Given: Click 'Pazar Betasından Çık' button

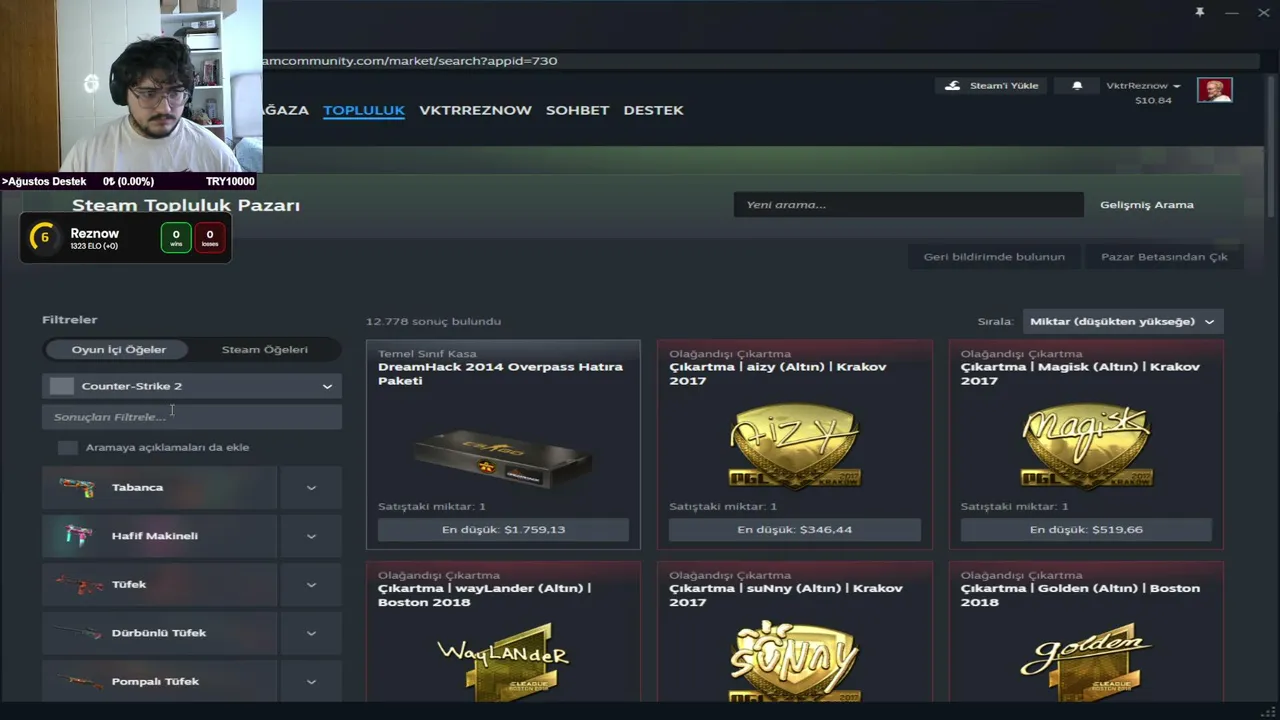Looking at the screenshot, I should [1164, 257].
